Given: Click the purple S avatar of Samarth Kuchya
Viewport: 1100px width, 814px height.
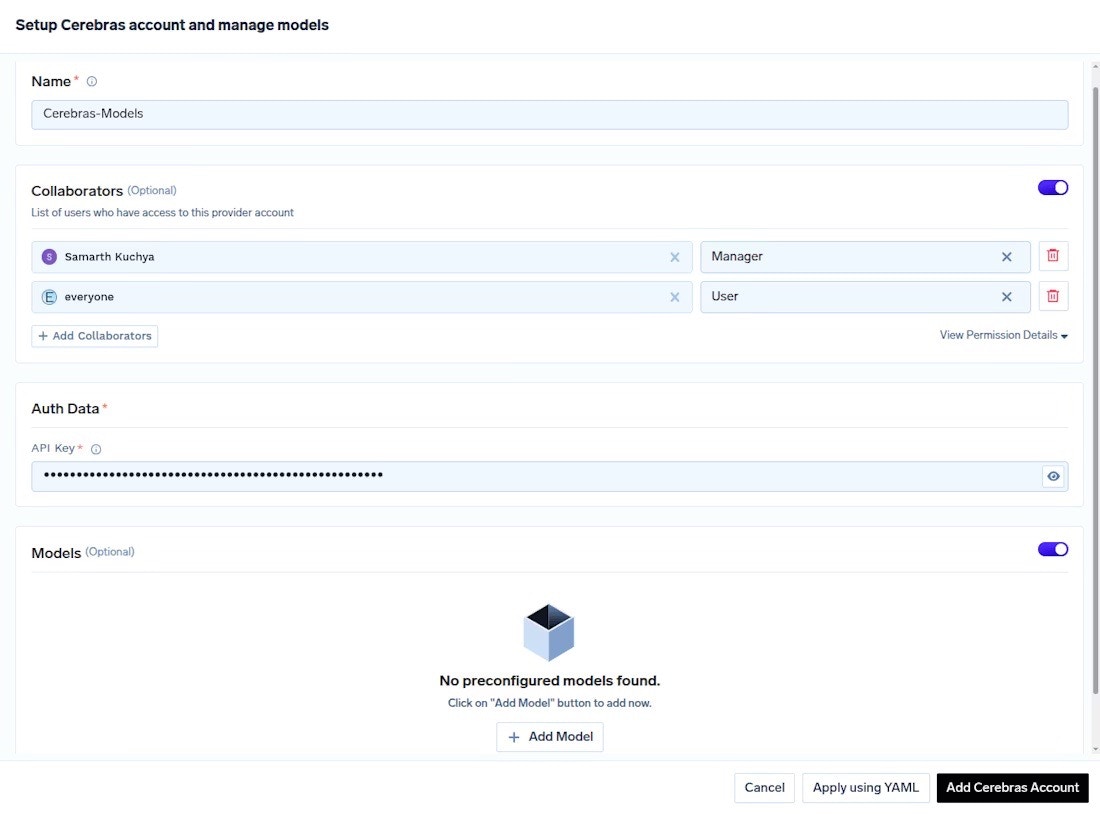Looking at the screenshot, I should pos(49,257).
